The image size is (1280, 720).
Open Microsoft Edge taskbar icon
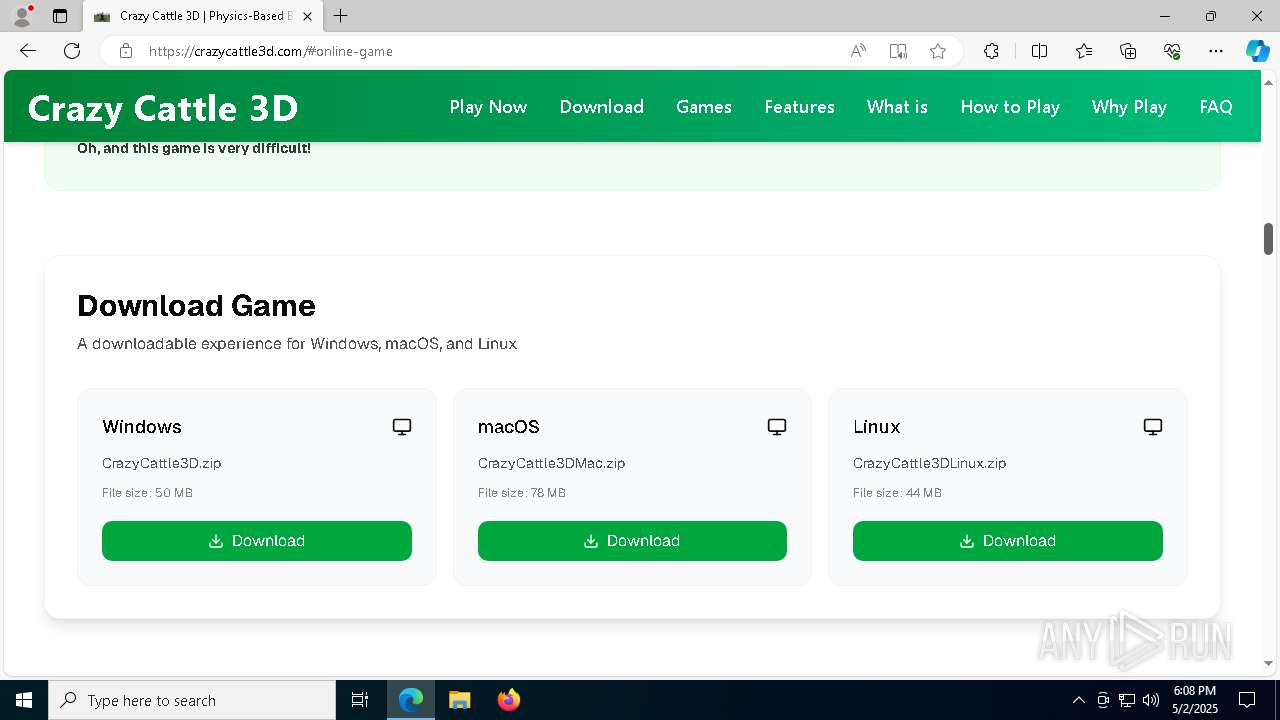pos(411,700)
